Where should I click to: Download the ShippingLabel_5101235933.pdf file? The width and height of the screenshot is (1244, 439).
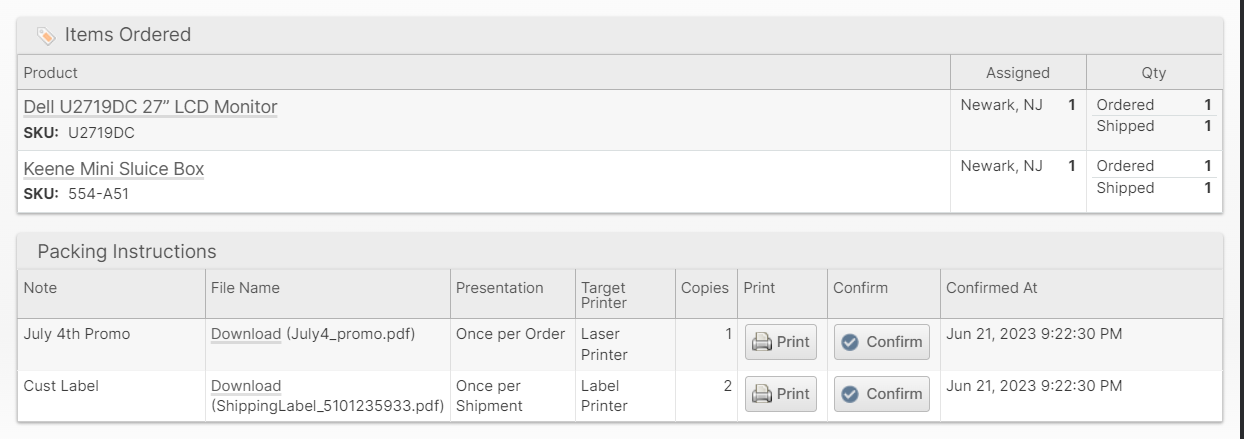(246, 386)
